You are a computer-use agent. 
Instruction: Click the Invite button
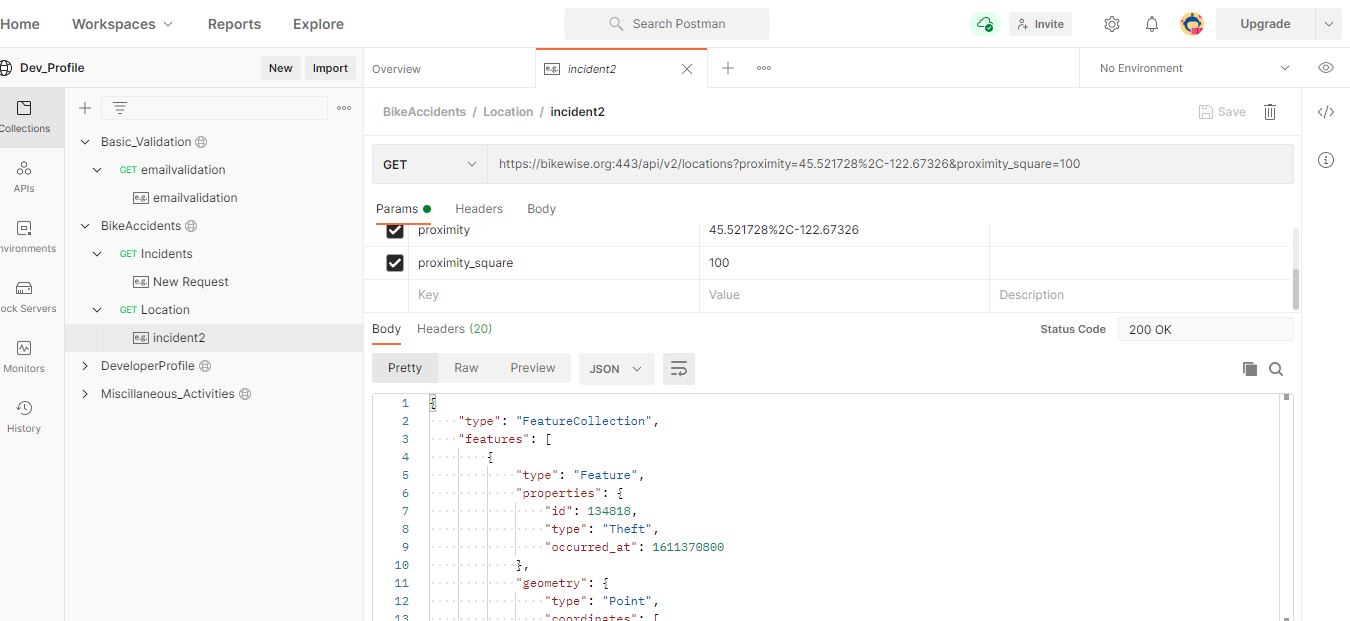point(1040,24)
